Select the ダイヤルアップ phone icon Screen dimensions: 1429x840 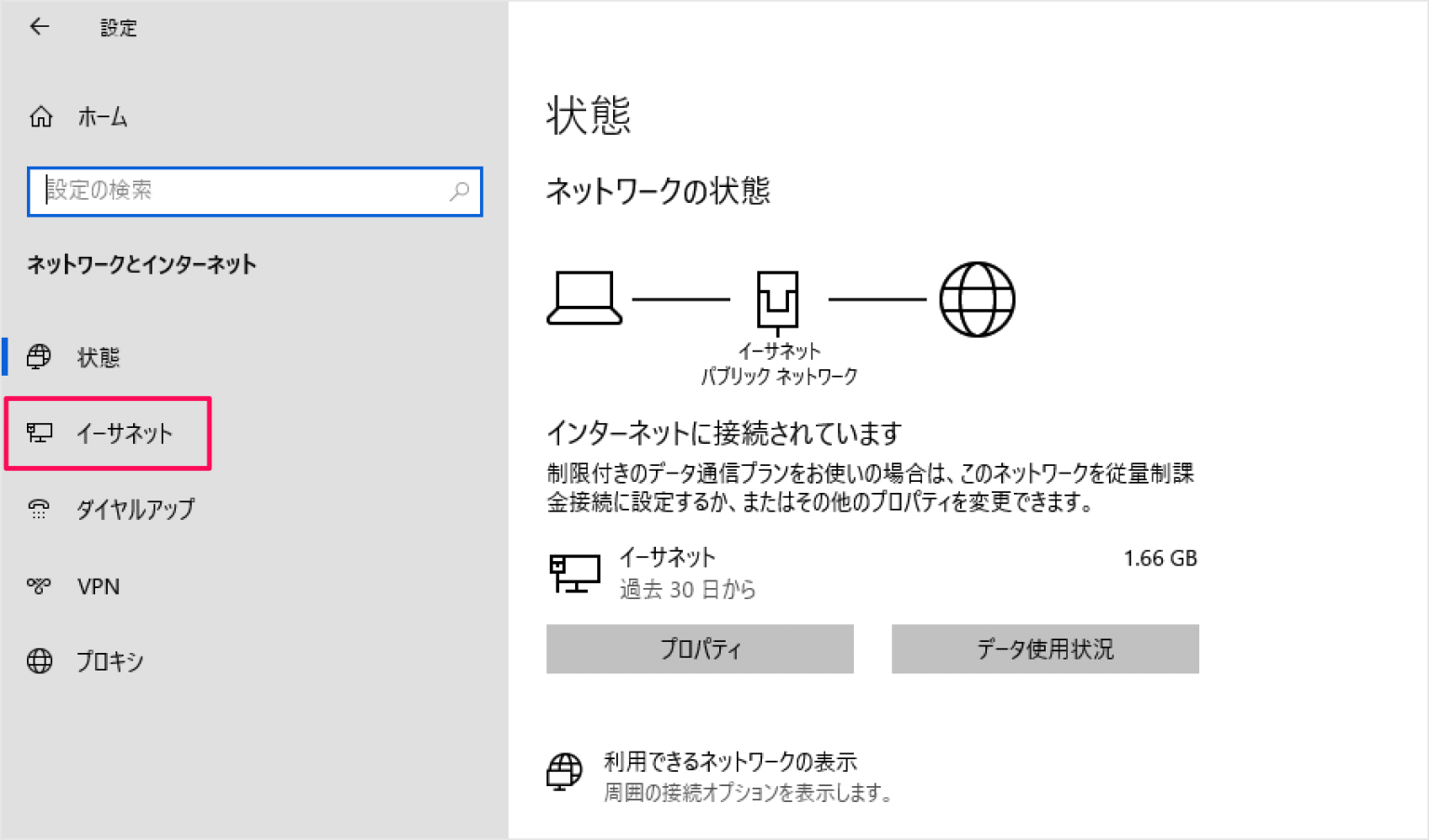(38, 508)
